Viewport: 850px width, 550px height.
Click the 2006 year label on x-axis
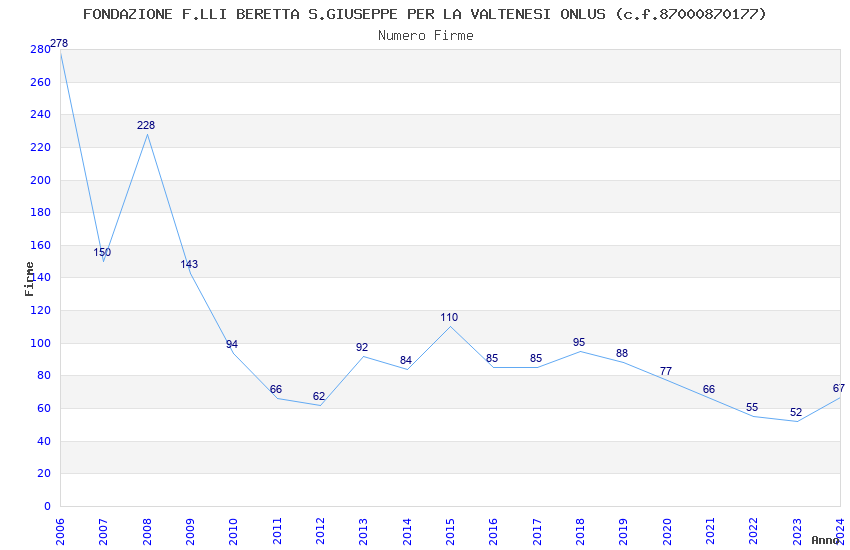click(60, 531)
